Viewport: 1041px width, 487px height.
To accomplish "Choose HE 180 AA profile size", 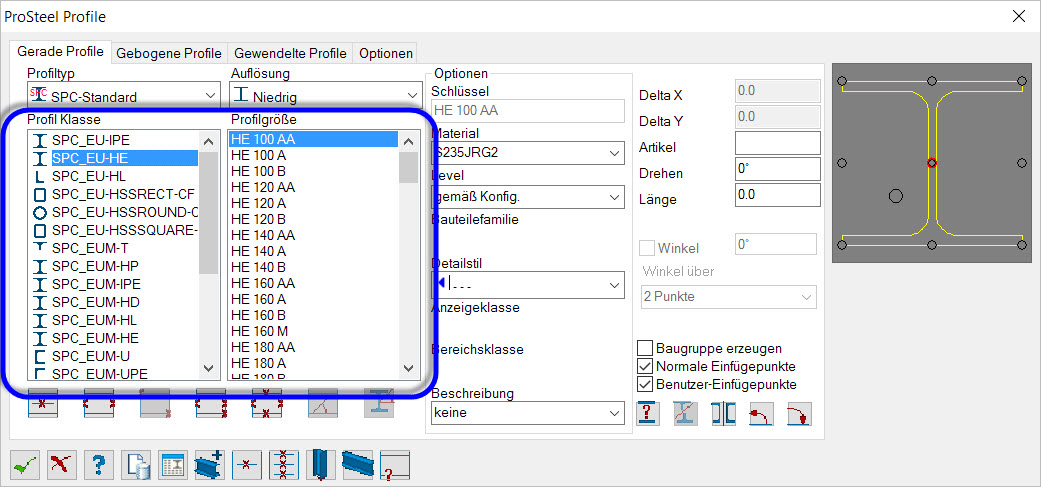I will [263, 347].
